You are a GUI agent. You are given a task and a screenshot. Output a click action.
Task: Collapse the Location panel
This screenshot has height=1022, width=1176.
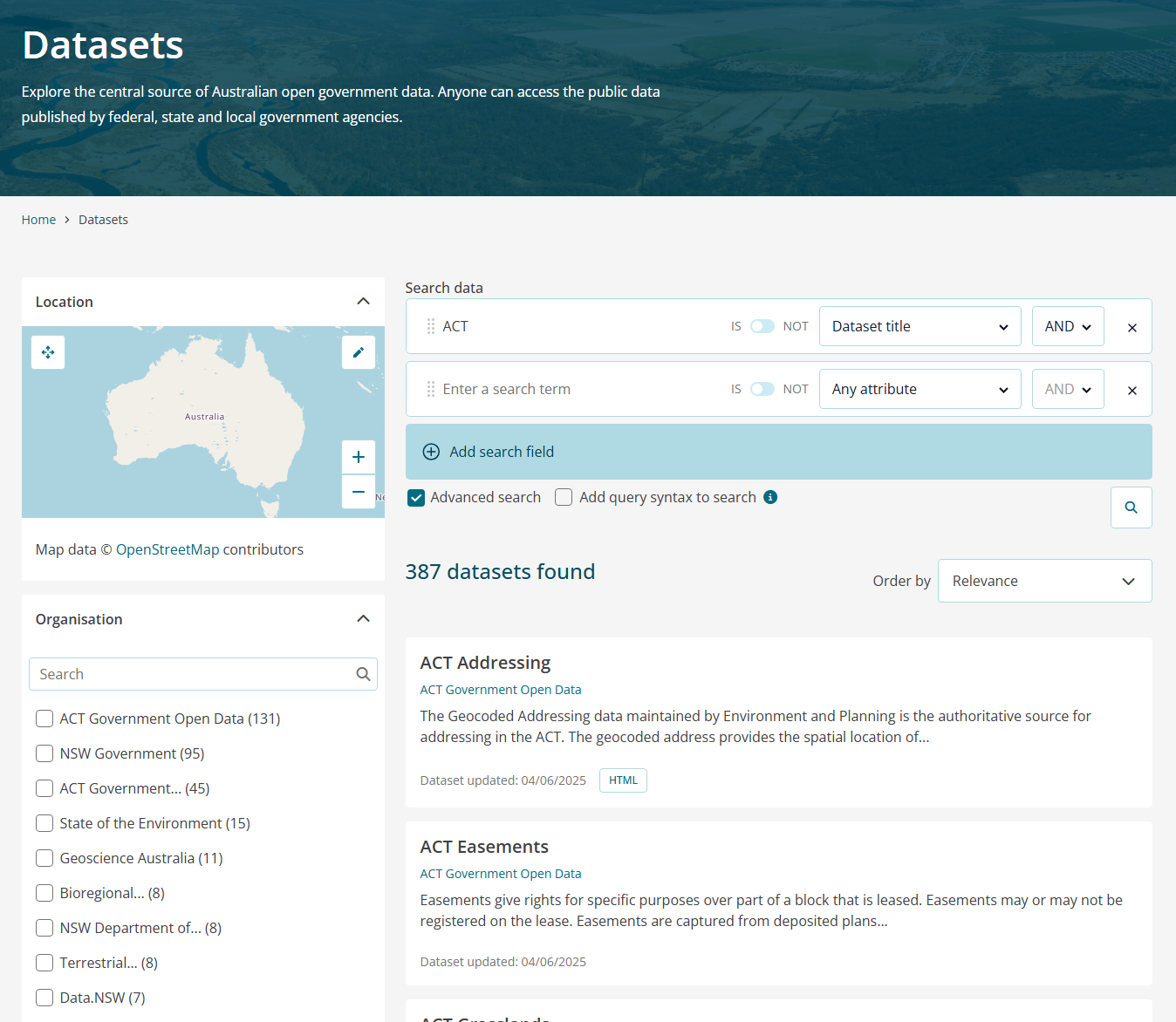click(363, 302)
